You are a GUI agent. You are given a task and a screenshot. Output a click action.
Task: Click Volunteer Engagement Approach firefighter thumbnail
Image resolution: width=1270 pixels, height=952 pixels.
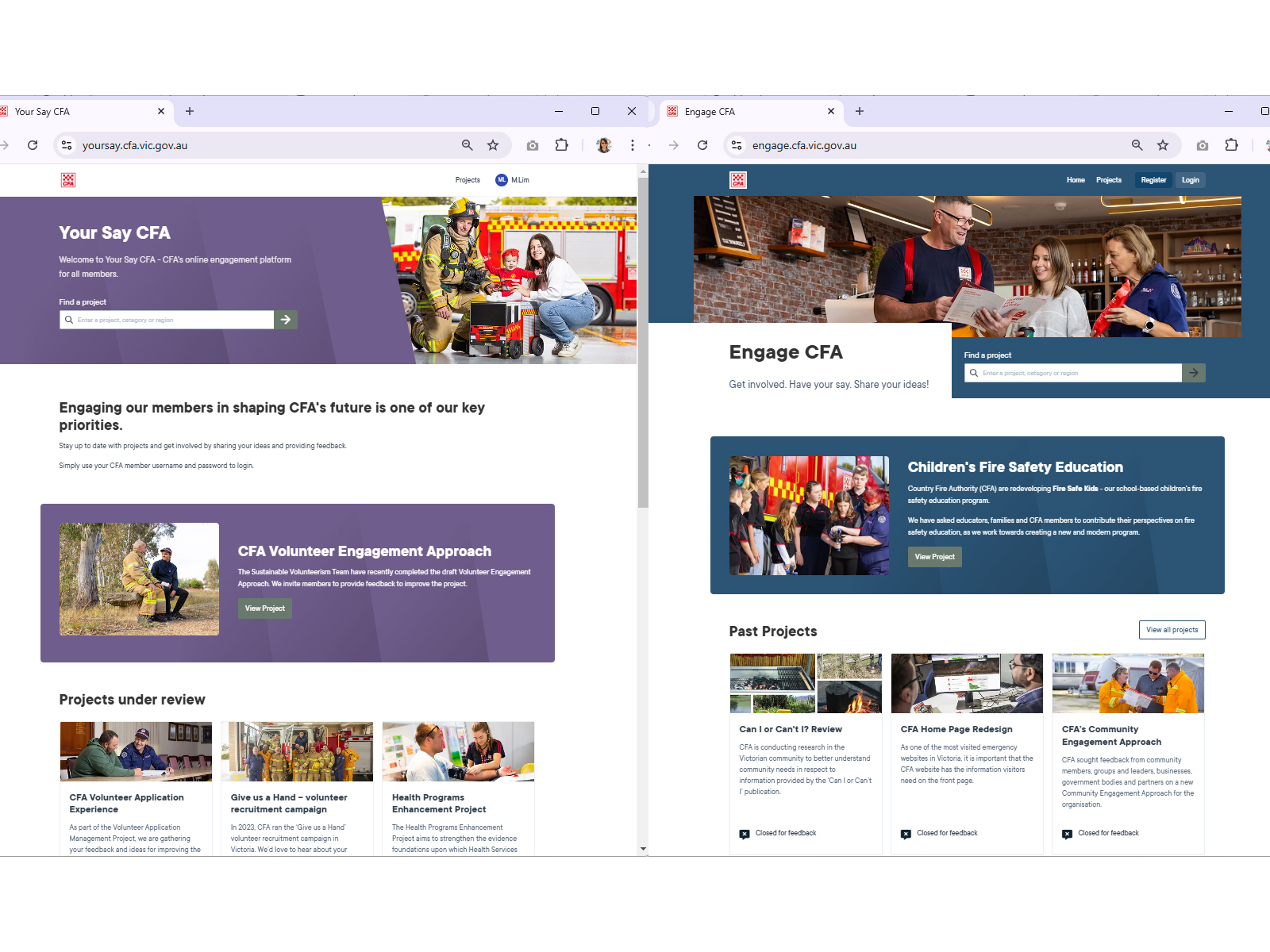click(x=139, y=579)
